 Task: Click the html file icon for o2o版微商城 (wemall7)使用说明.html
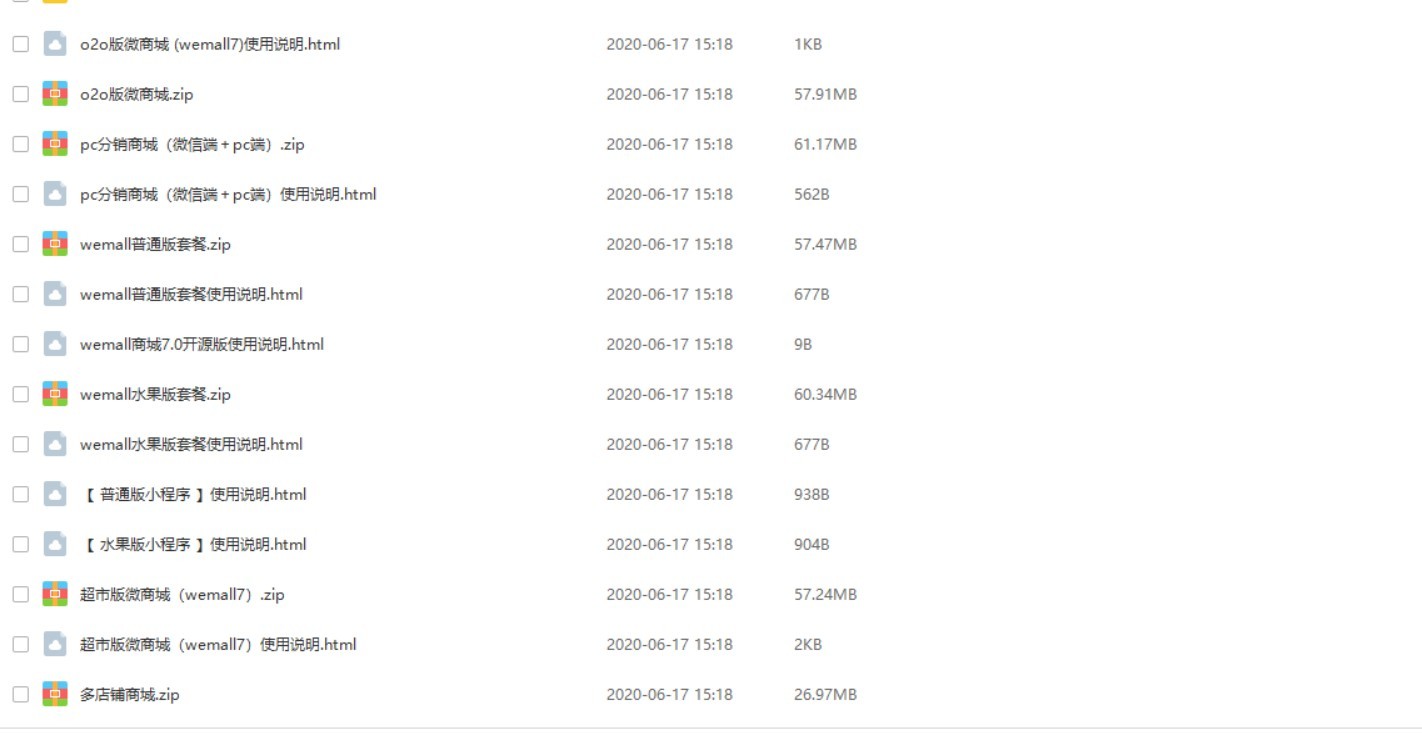point(55,44)
